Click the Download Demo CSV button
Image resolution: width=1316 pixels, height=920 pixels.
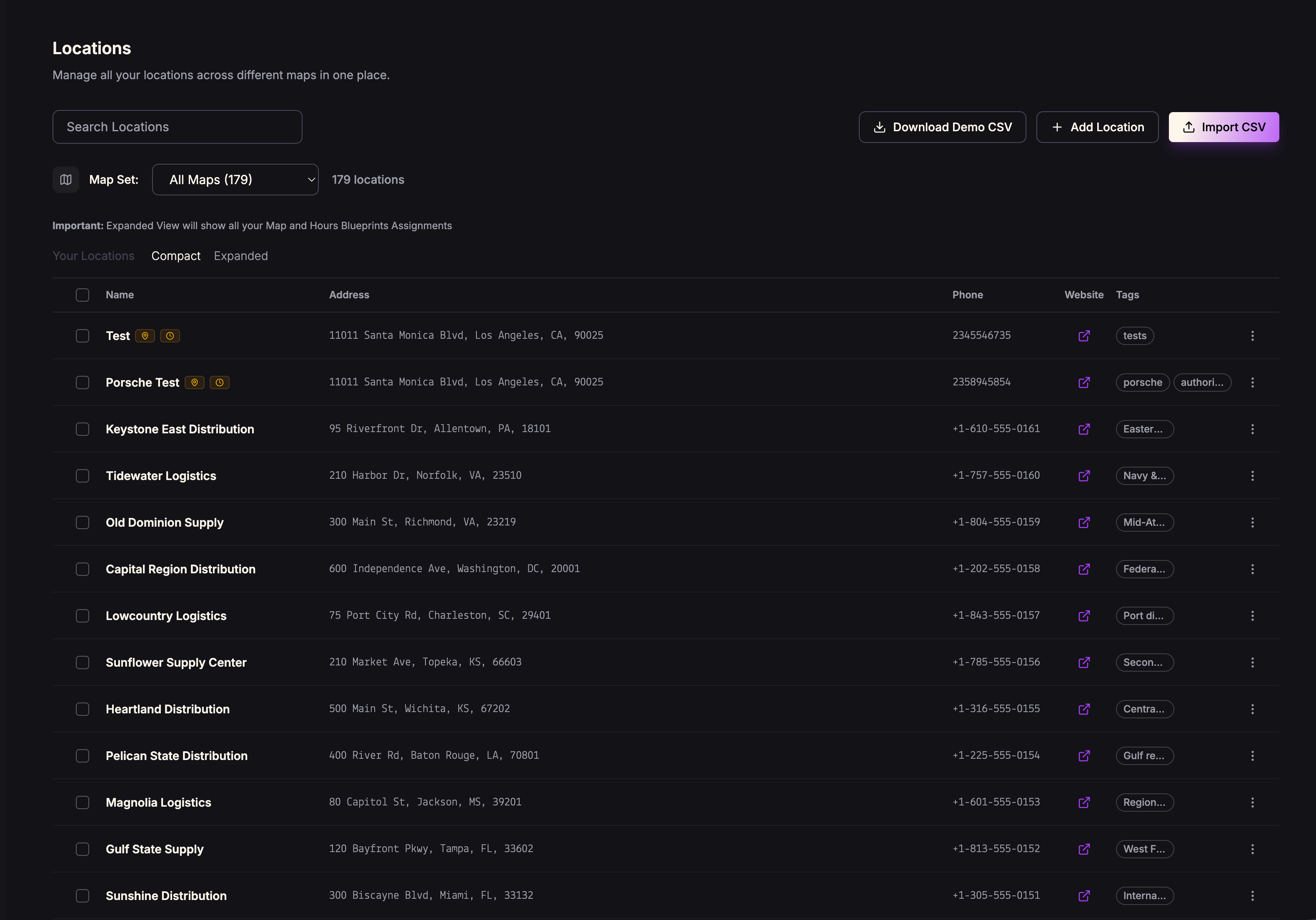942,127
